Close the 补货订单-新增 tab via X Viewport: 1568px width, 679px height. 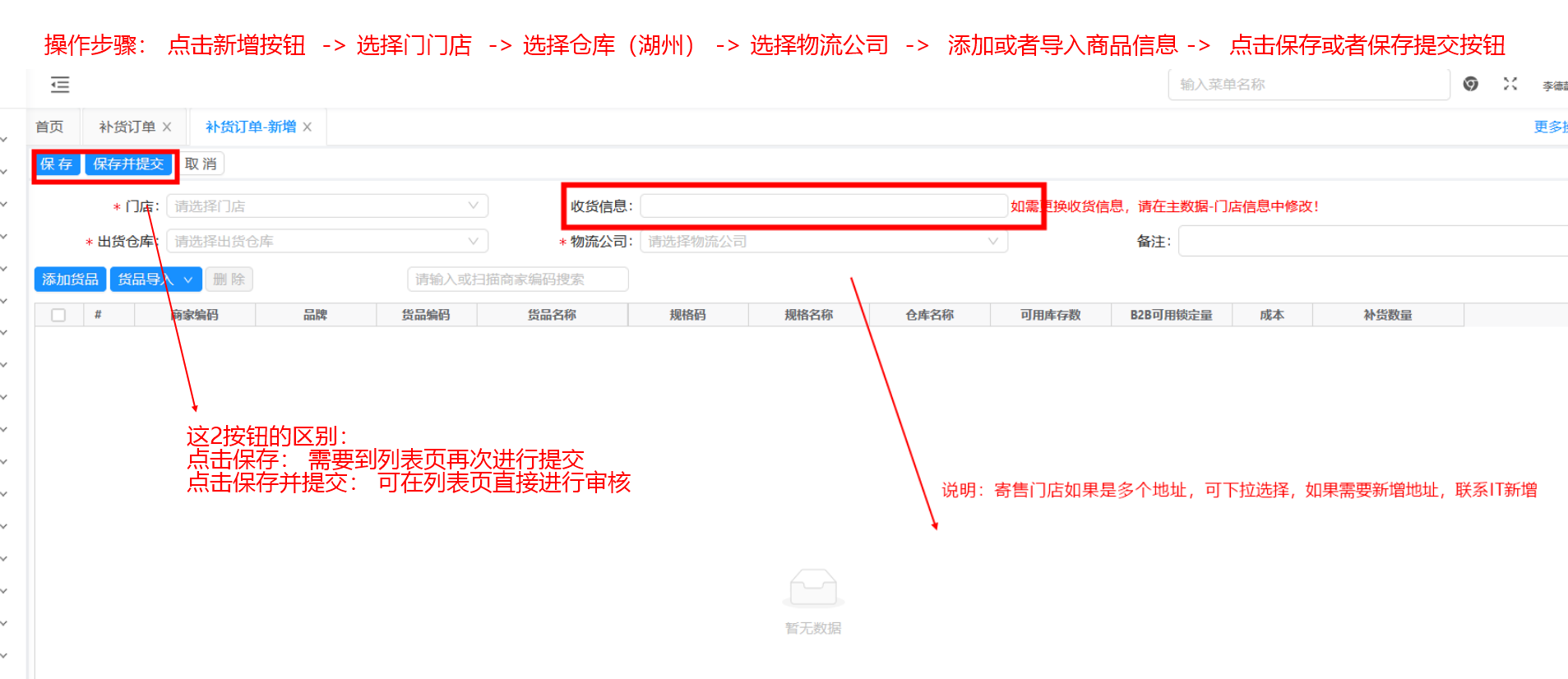coord(308,127)
